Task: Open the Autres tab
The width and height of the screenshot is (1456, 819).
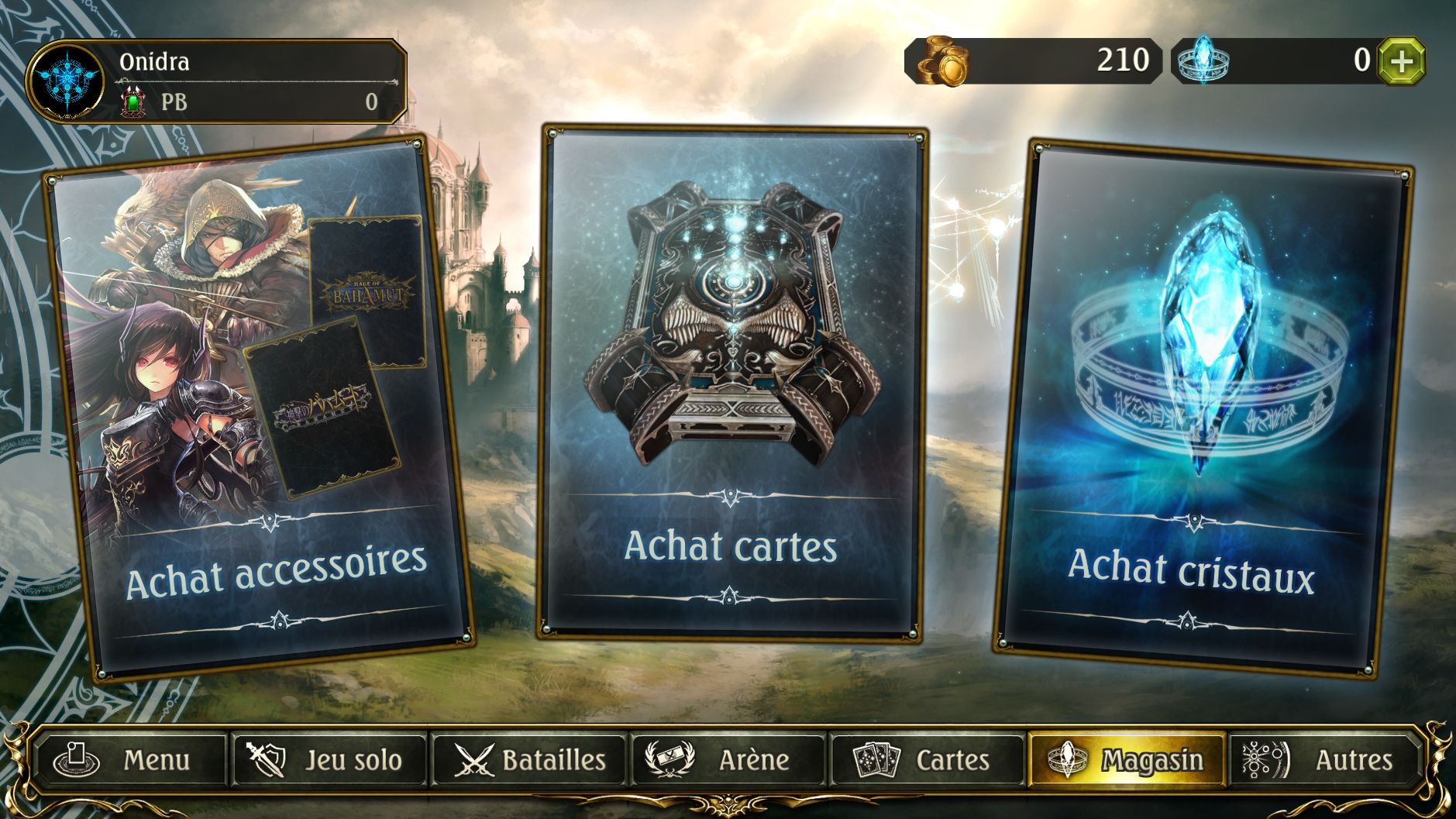Action: pyautogui.click(x=1325, y=760)
